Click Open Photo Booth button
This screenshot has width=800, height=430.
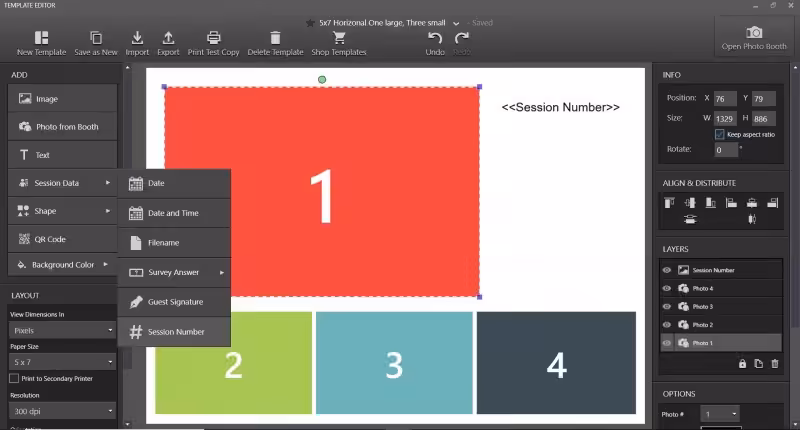point(755,38)
